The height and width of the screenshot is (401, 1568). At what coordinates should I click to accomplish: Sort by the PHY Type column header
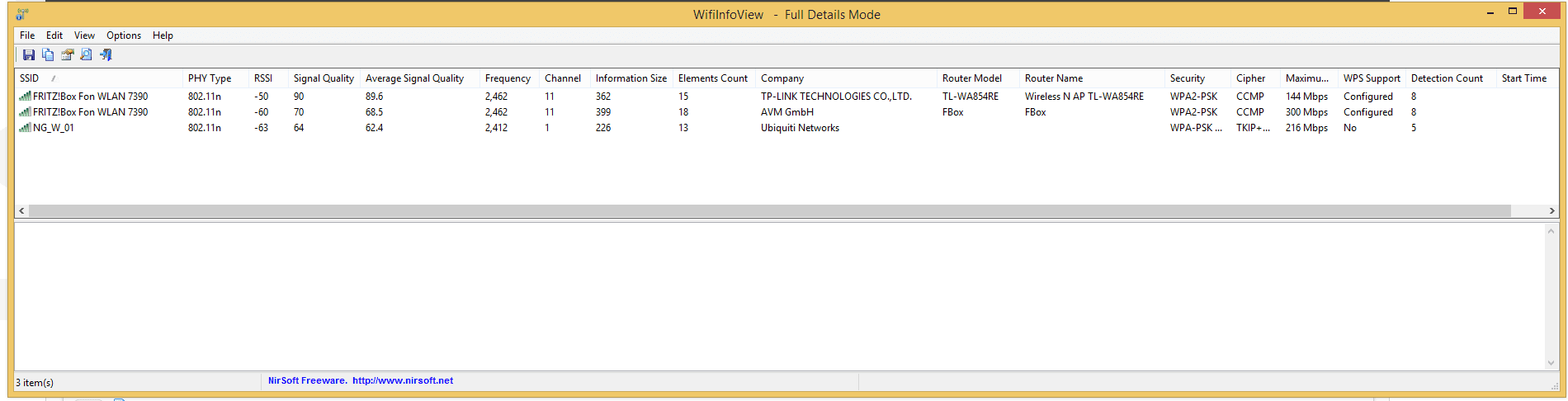pos(215,78)
